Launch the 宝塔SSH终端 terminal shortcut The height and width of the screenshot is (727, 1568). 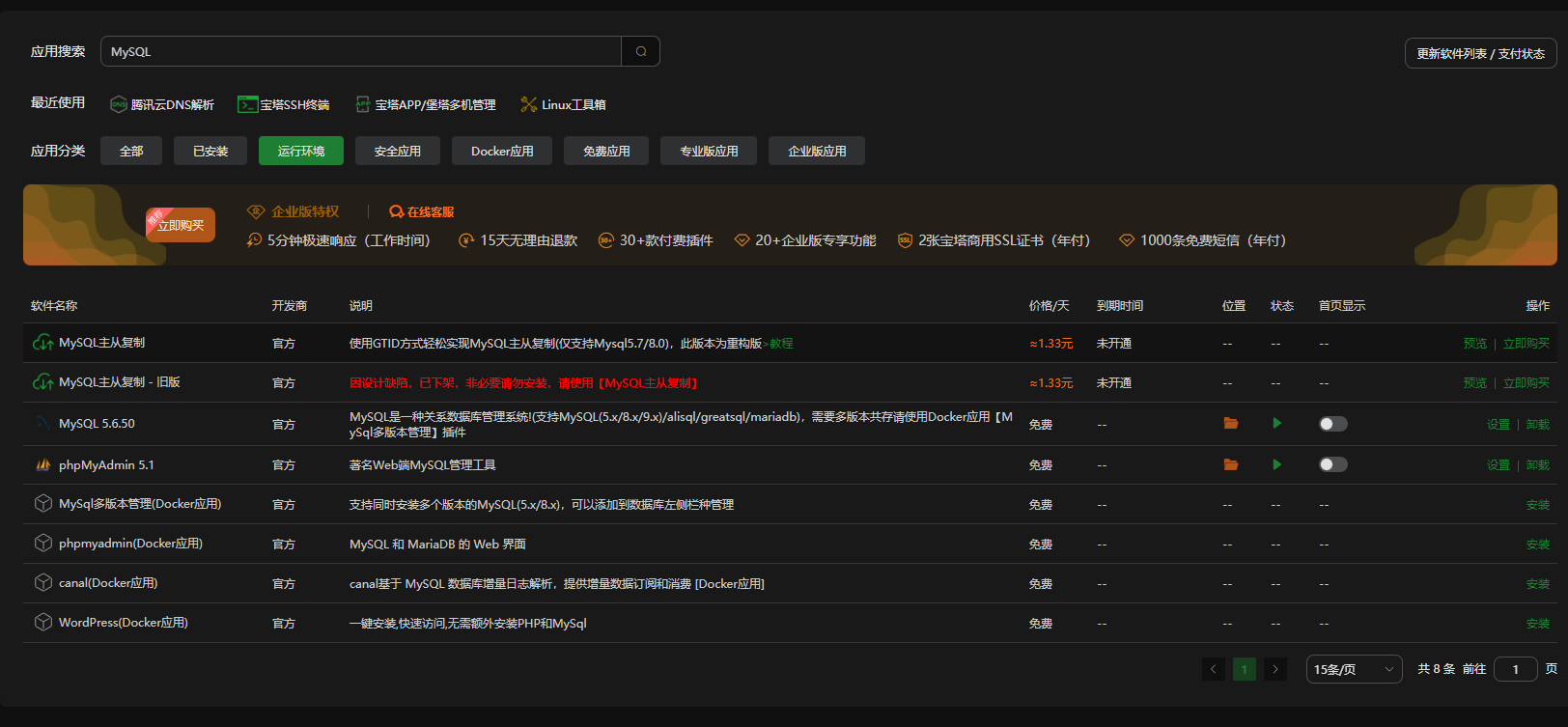coord(284,104)
